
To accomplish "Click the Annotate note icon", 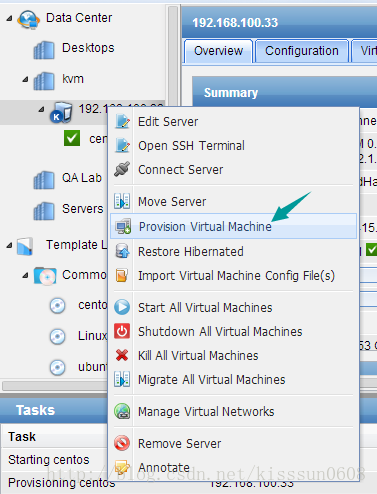I will tap(122, 467).
